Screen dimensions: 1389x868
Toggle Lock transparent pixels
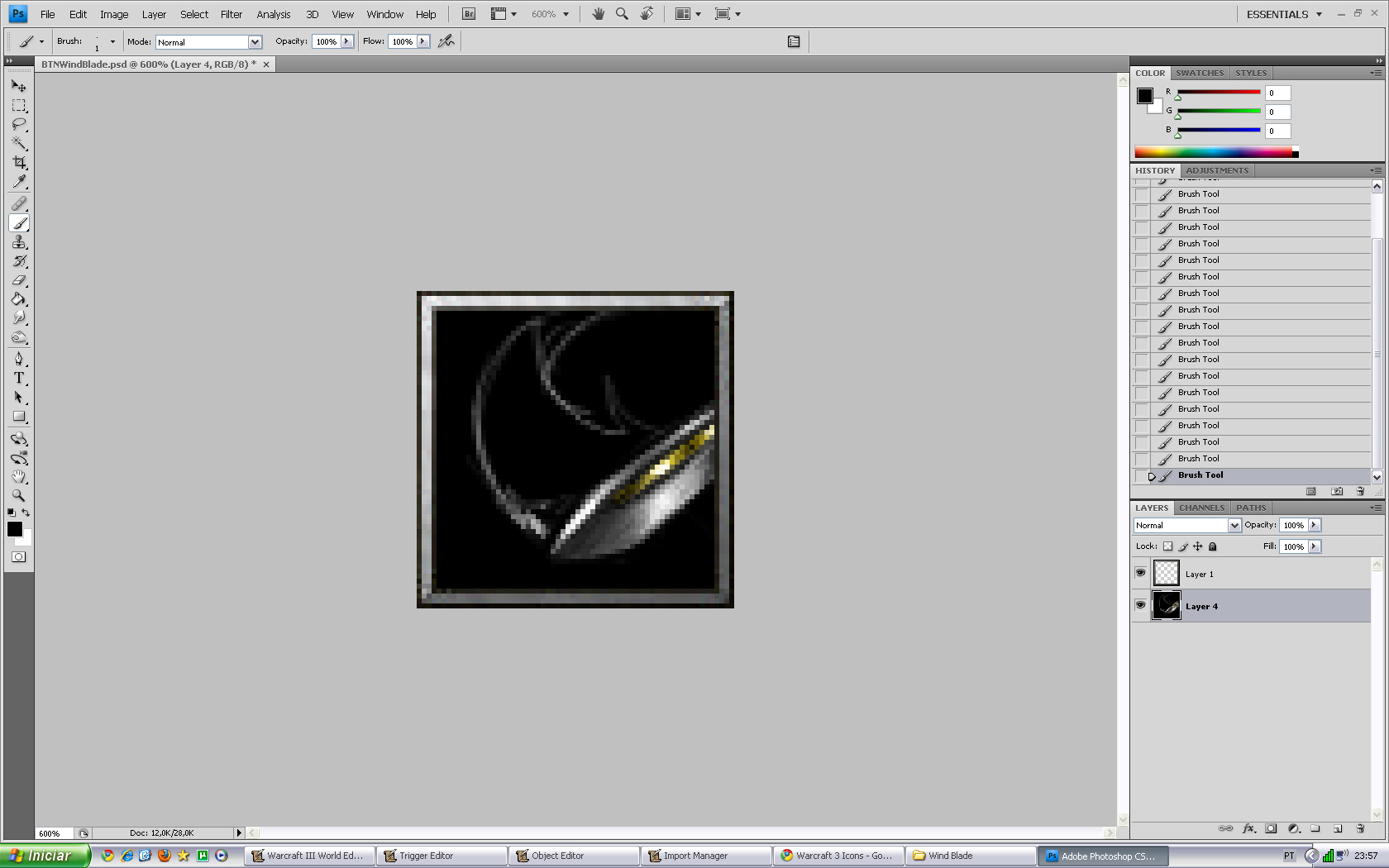pyautogui.click(x=1167, y=546)
